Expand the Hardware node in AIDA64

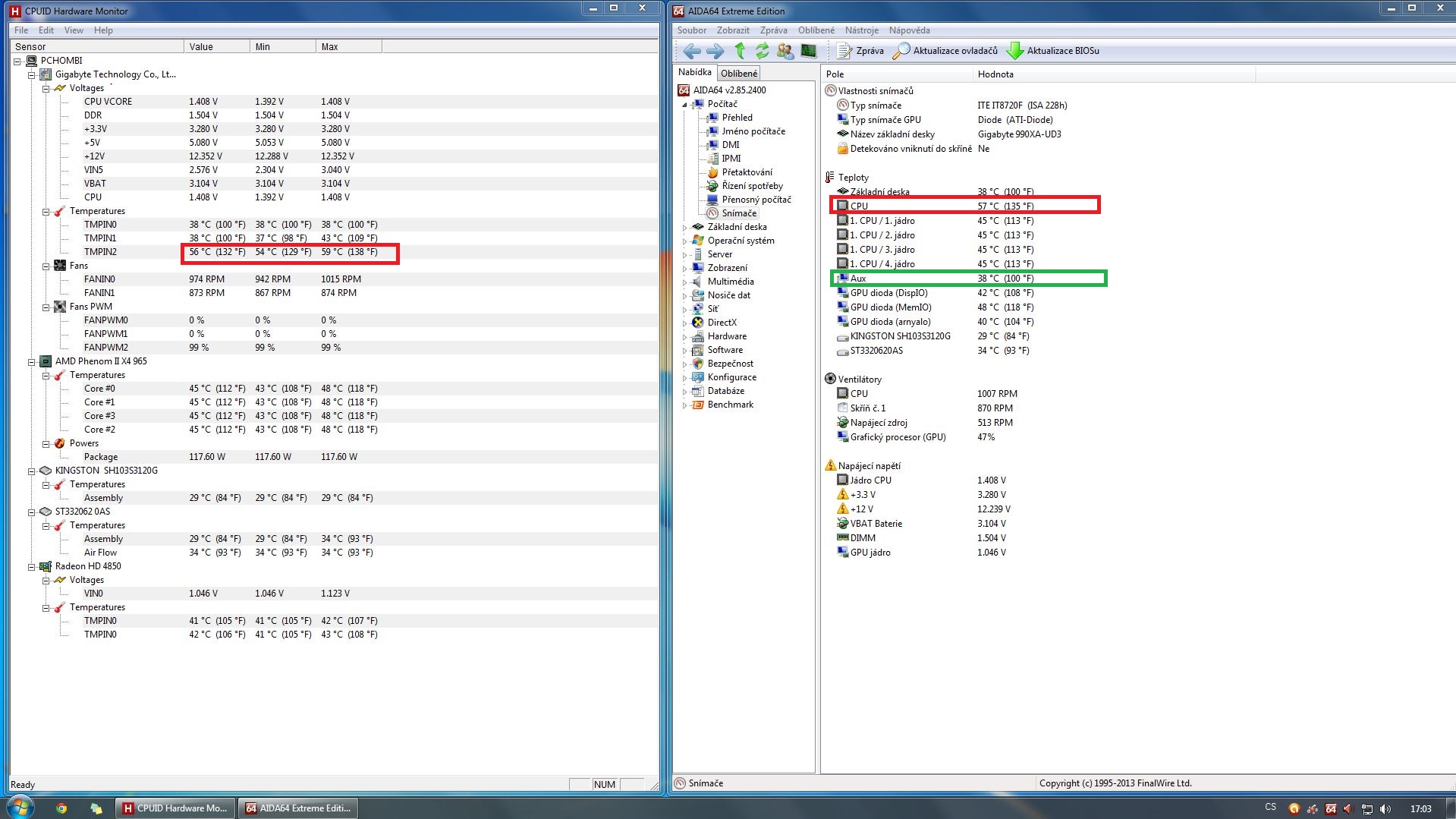684,337
